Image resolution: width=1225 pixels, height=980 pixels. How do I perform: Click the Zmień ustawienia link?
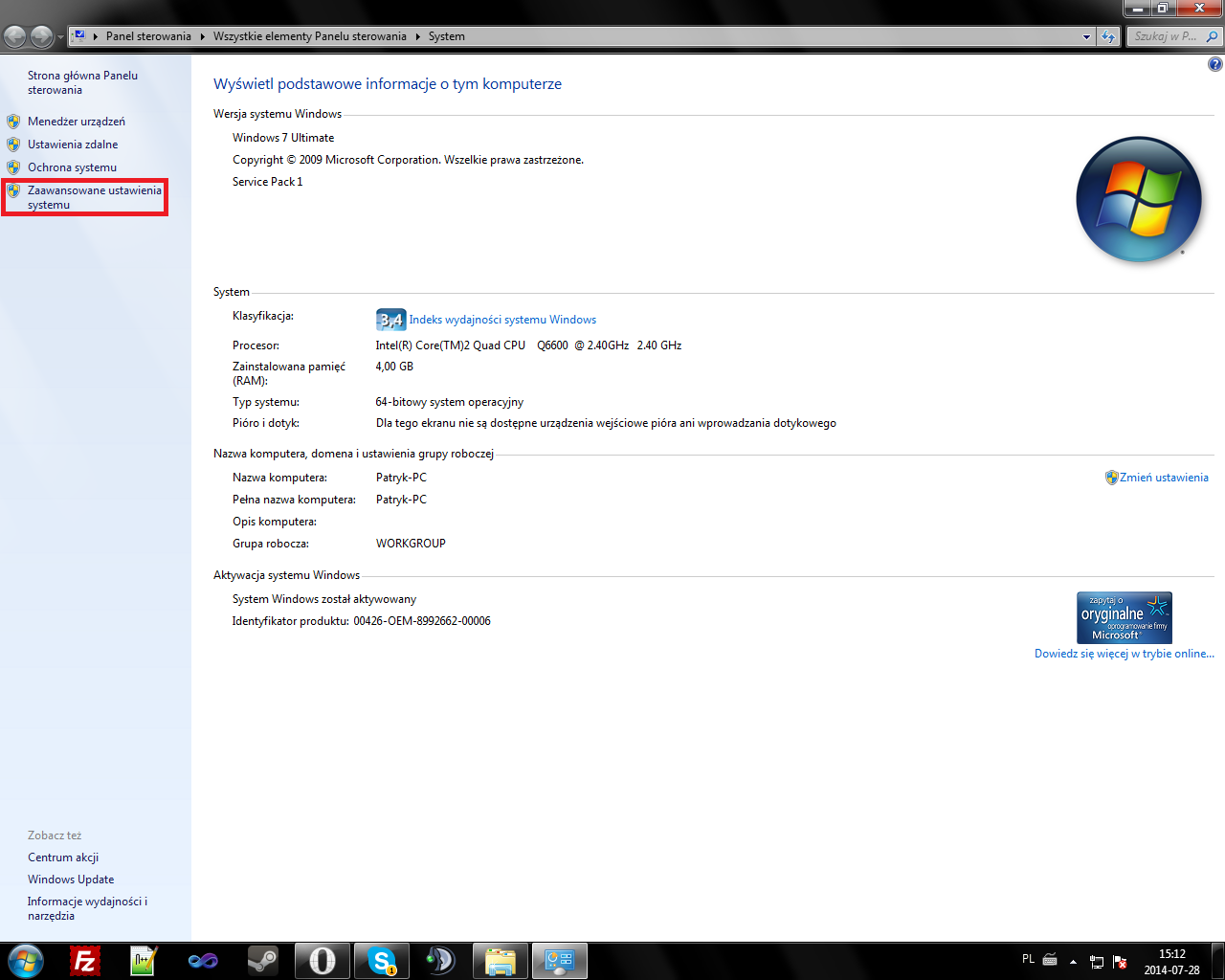[x=1164, y=478]
